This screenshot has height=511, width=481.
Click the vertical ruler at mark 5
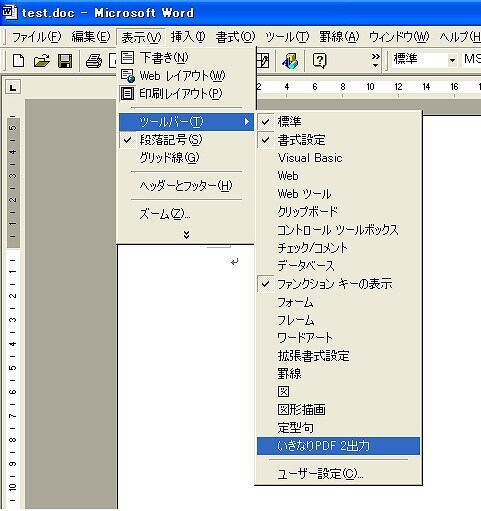(x=13, y=368)
